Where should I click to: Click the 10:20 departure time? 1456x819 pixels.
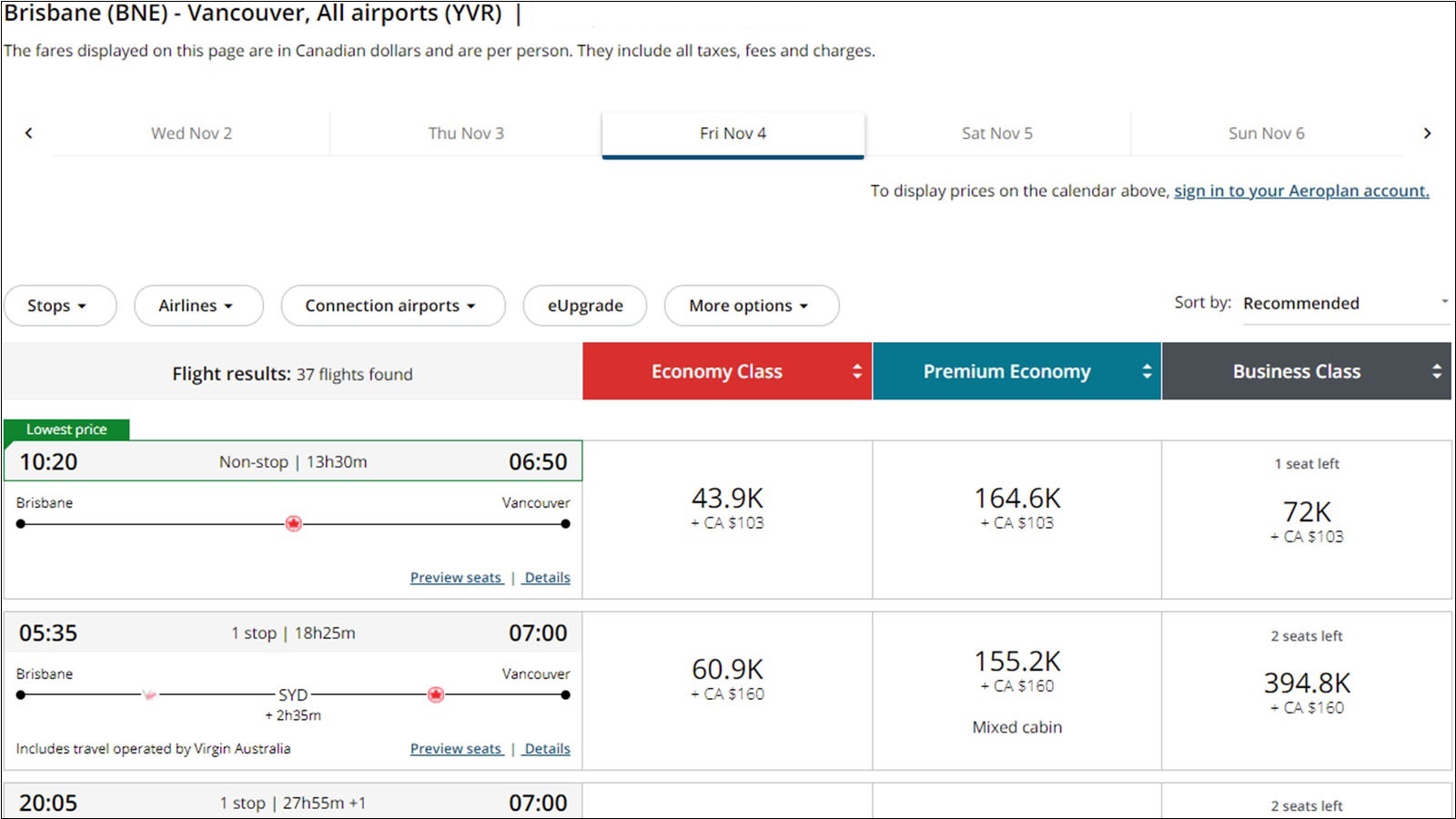click(x=48, y=462)
